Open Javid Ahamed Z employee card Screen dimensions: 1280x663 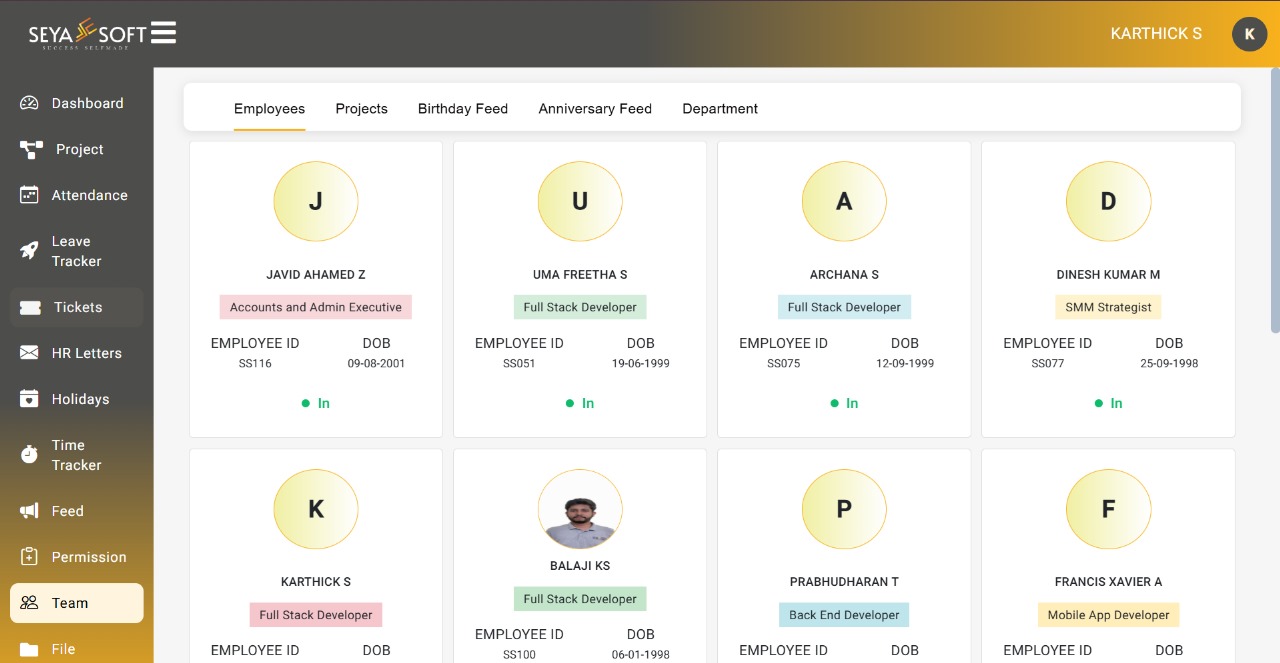coord(316,289)
